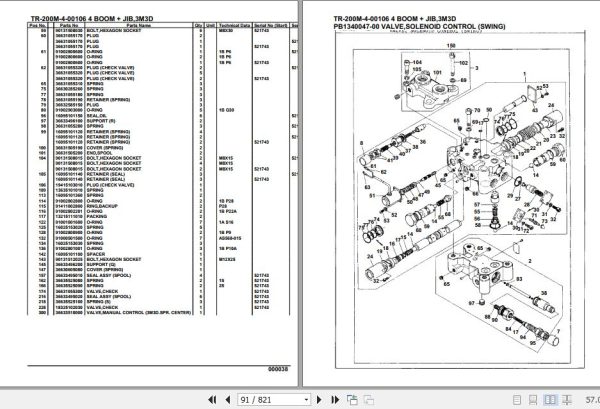The height and width of the screenshot is (409, 600).
Task: Switch to single page view
Action: tap(517, 400)
